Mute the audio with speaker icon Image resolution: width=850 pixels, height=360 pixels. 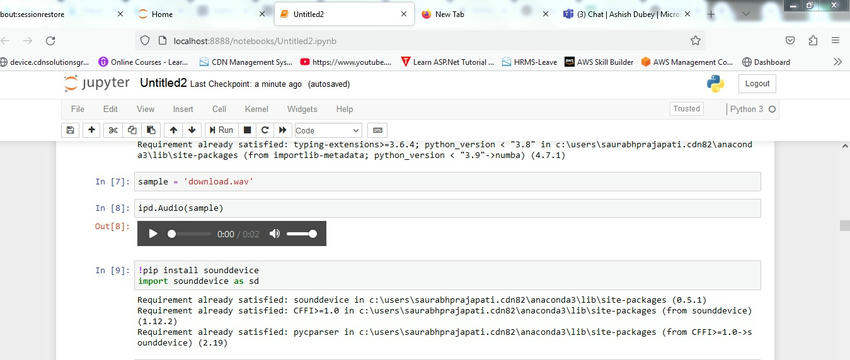click(275, 234)
